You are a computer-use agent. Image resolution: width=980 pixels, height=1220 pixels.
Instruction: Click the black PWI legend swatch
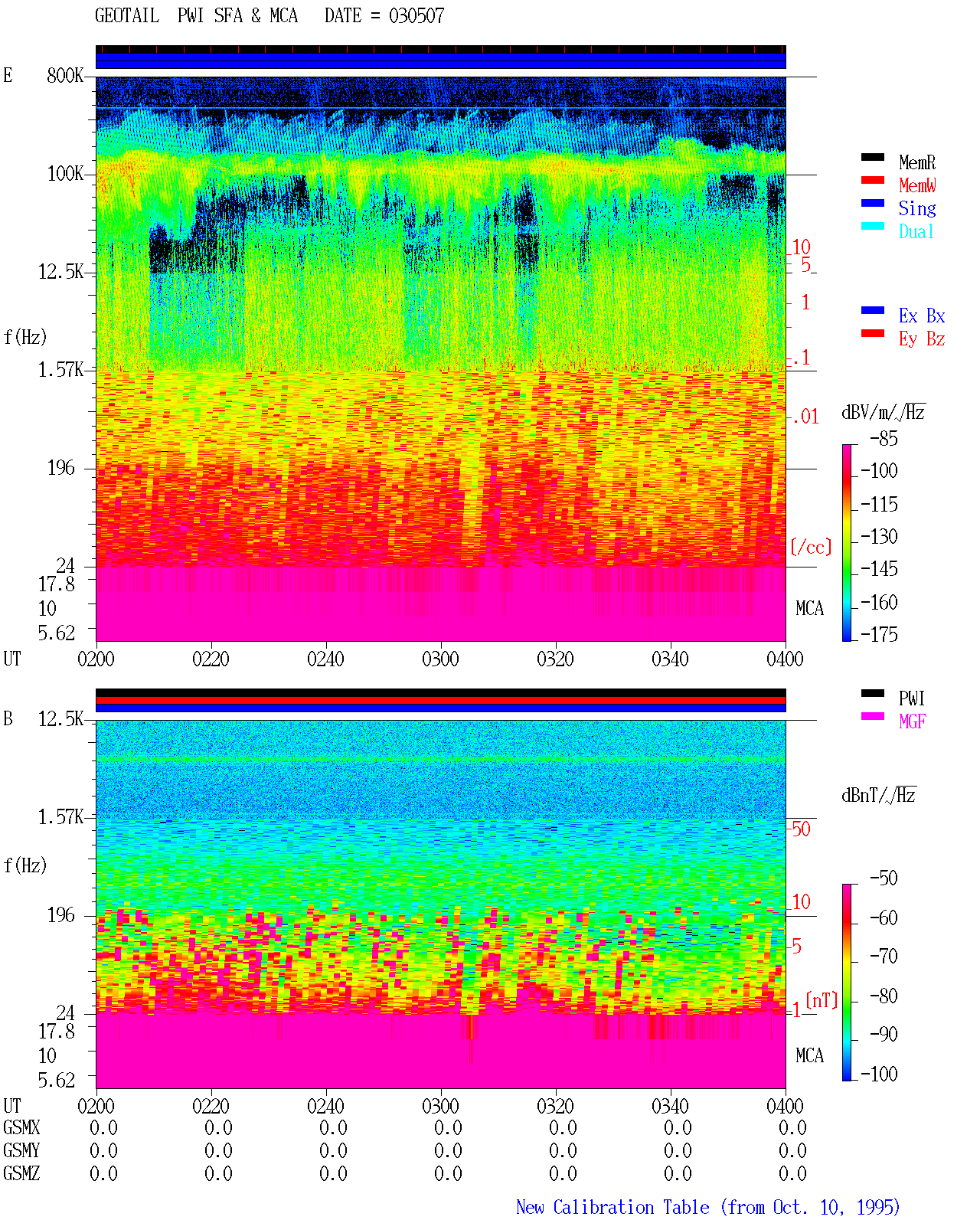click(872, 693)
